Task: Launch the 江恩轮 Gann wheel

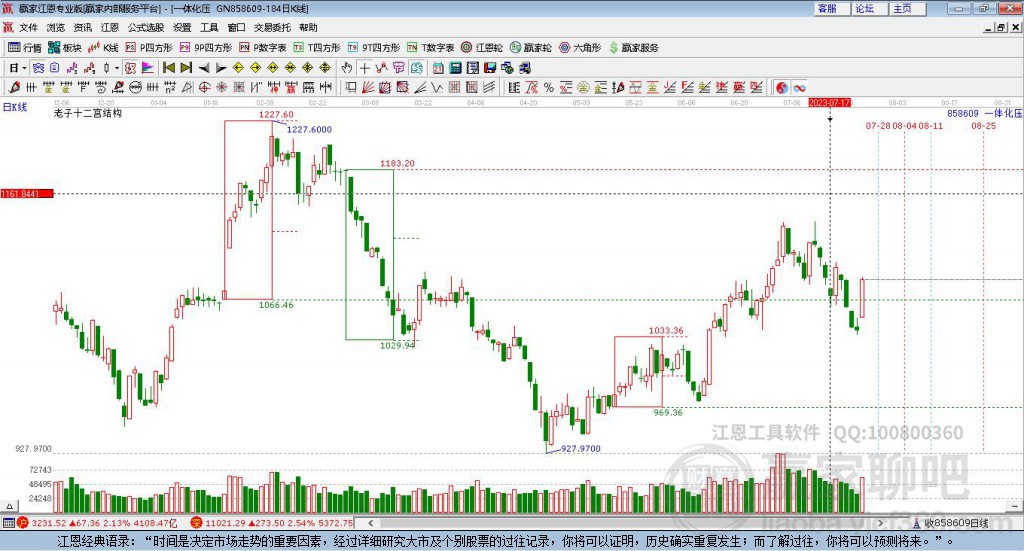Action: pyautogui.click(x=482, y=48)
